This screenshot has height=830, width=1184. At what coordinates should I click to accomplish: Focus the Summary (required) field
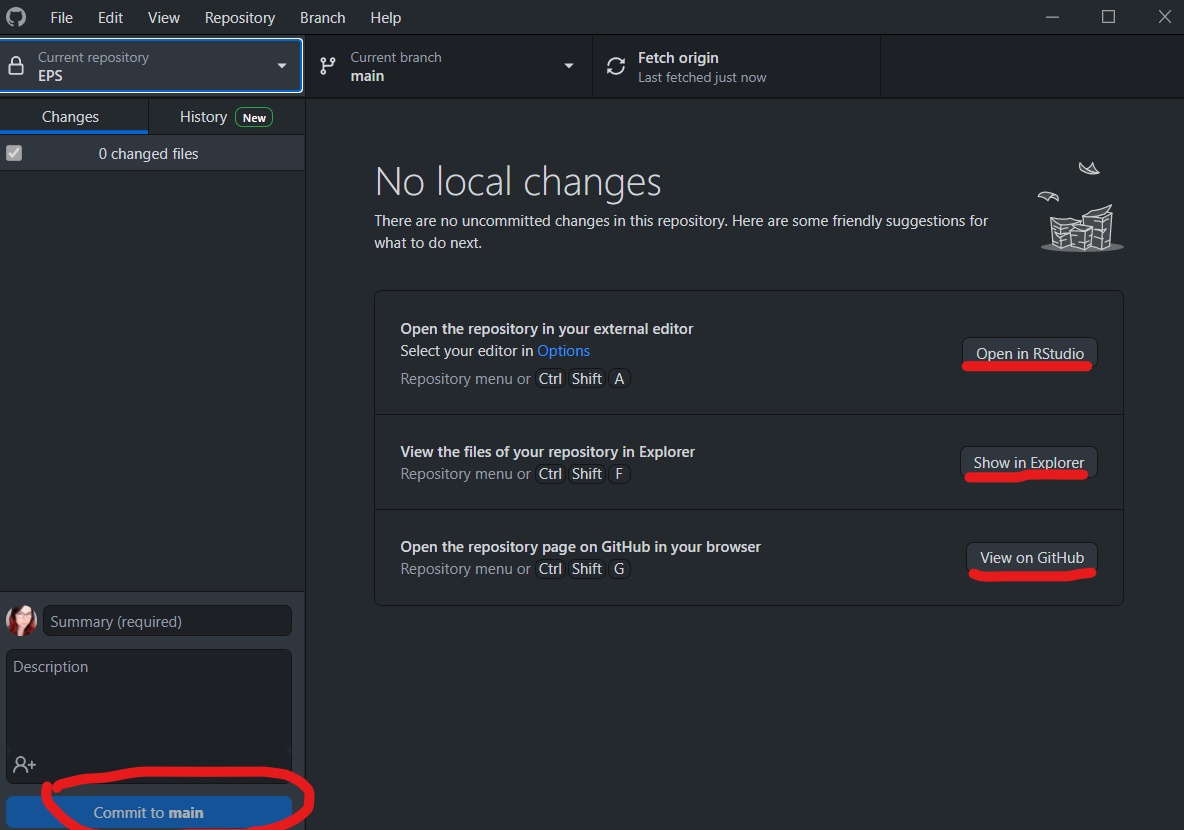pos(167,621)
